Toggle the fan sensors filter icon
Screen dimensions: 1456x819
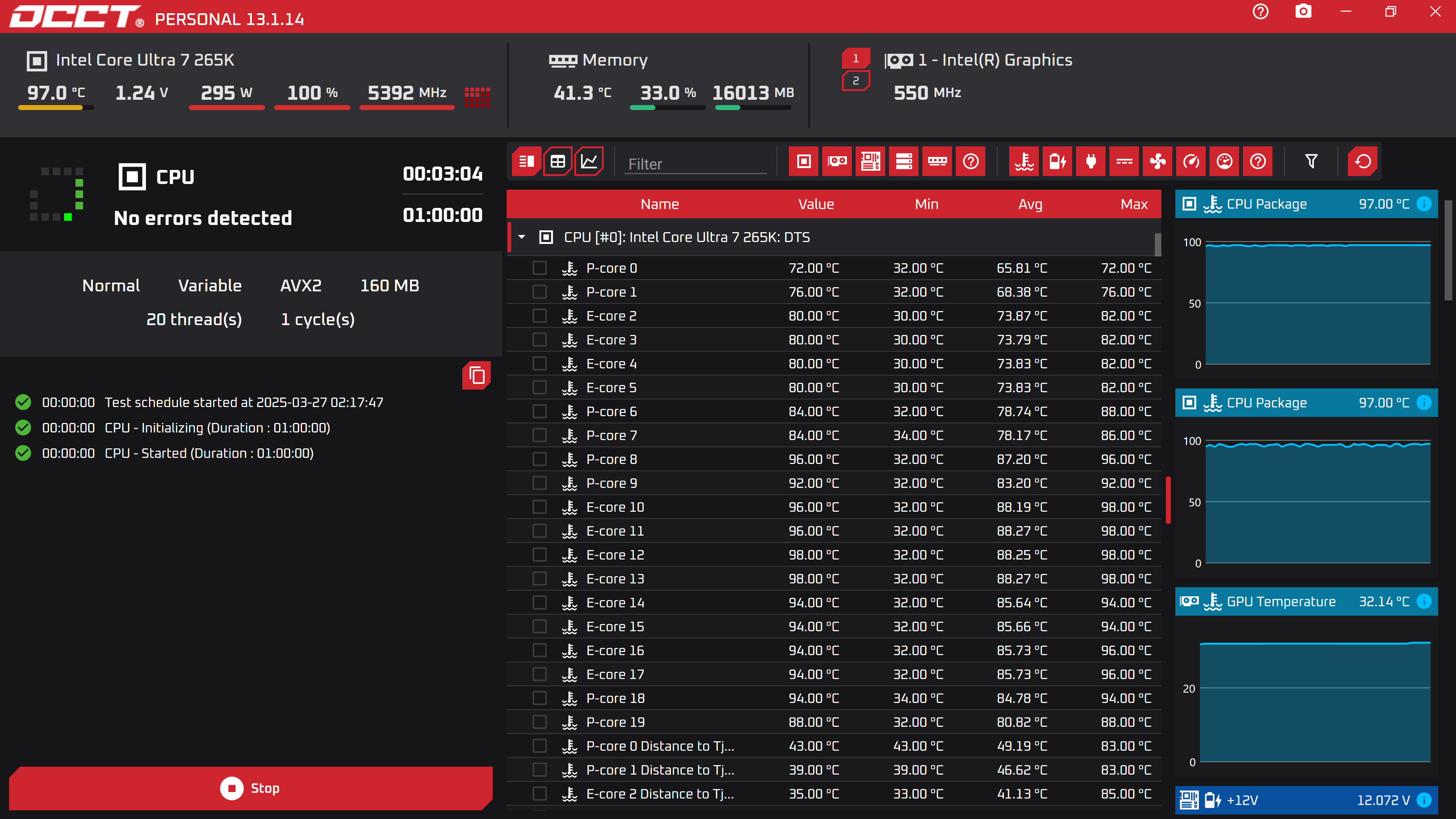tap(1157, 162)
